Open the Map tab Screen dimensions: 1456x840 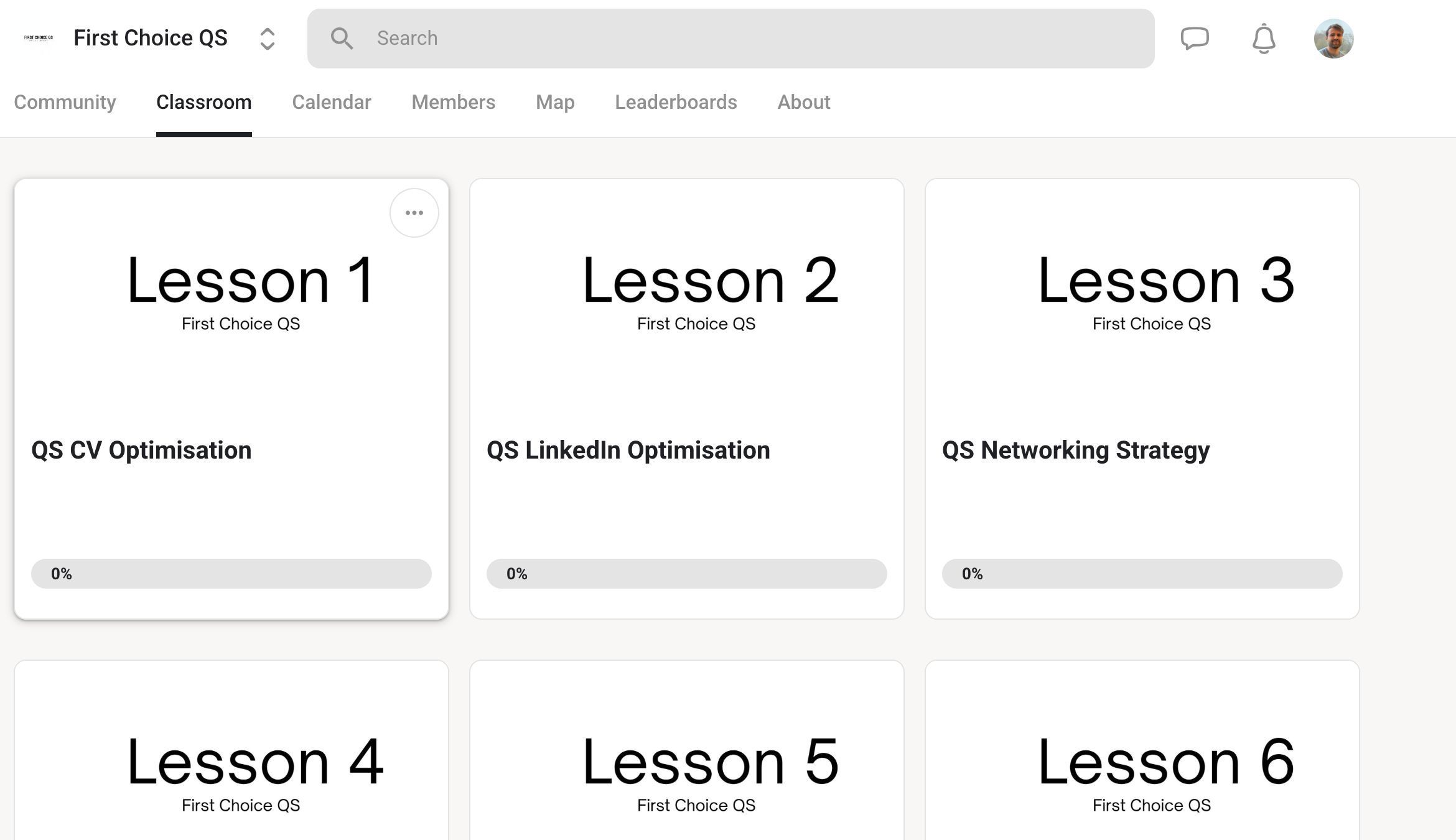(555, 102)
